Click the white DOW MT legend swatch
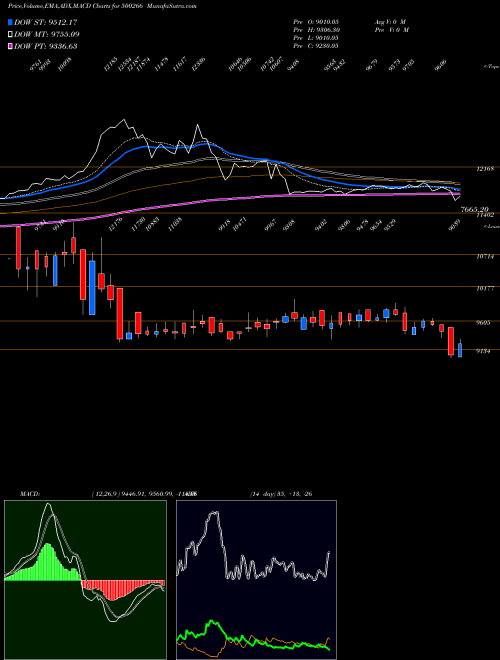The image size is (500, 660). pos(11,34)
